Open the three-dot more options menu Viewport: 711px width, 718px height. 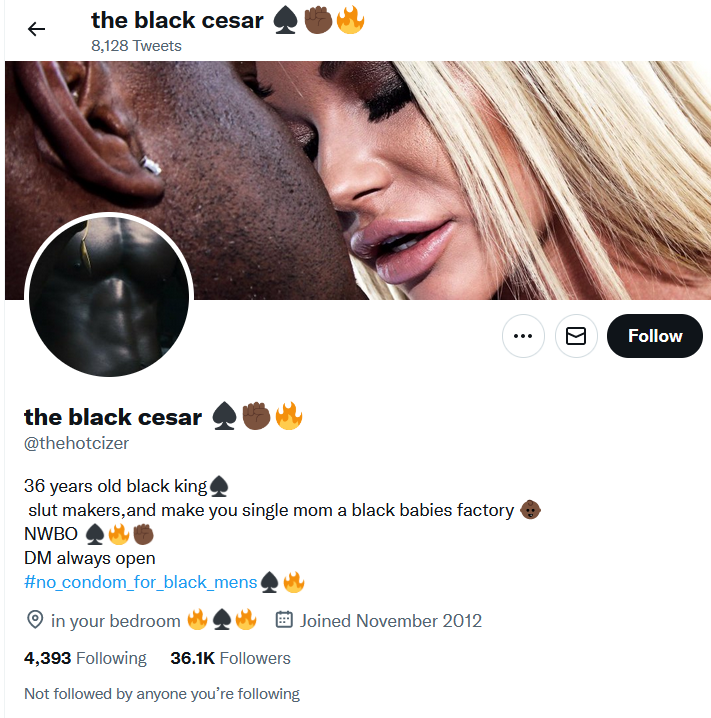(523, 336)
